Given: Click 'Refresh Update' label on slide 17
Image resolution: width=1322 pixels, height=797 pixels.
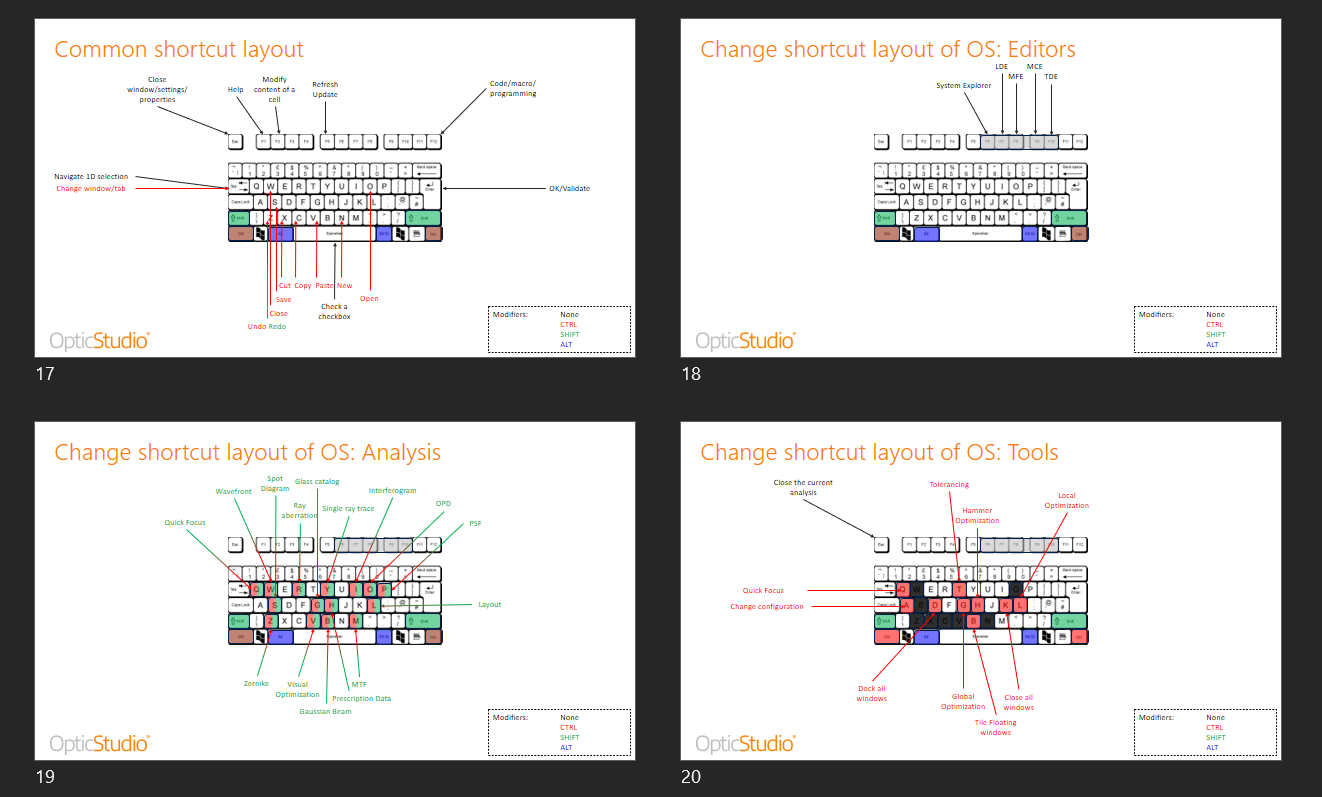Looking at the screenshot, I should [x=325, y=90].
